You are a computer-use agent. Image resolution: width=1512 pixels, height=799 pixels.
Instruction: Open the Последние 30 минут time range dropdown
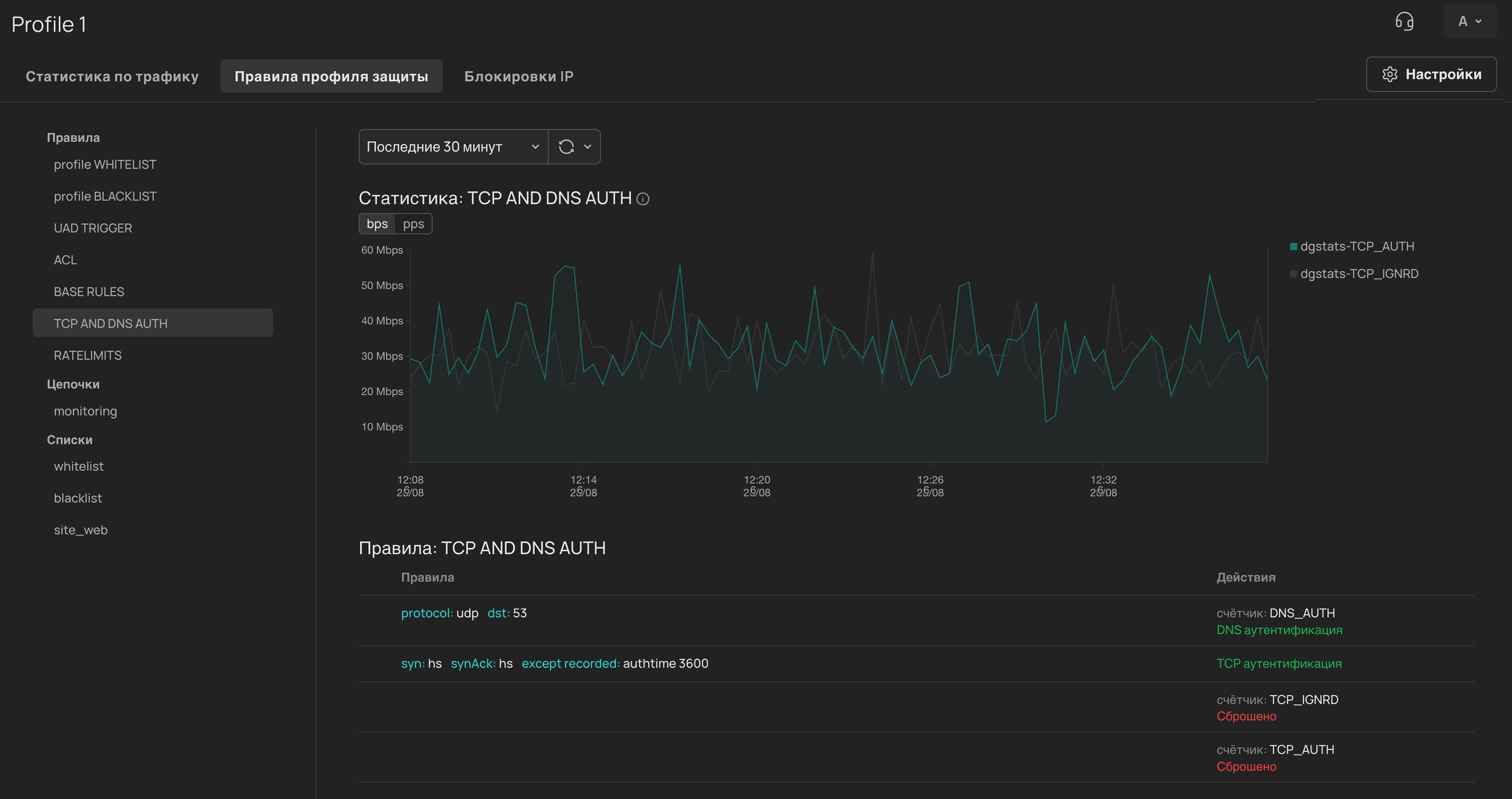tap(453, 147)
